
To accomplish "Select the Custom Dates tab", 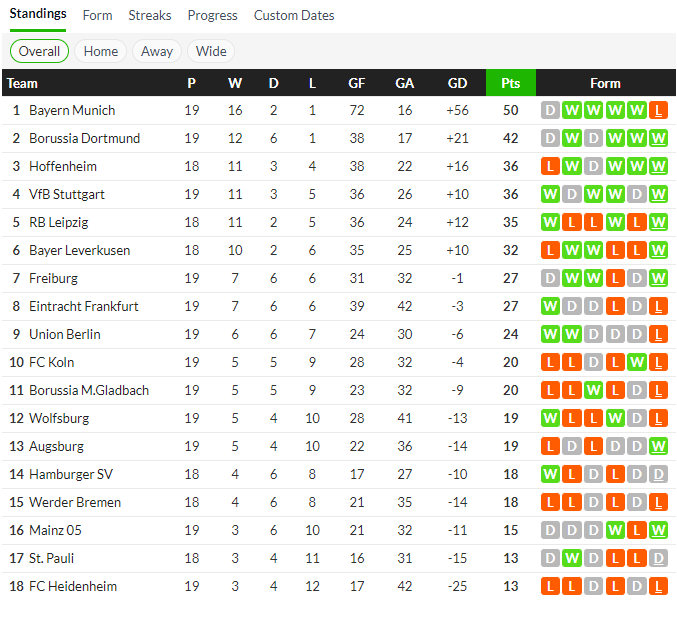I will pyautogui.click(x=294, y=15).
